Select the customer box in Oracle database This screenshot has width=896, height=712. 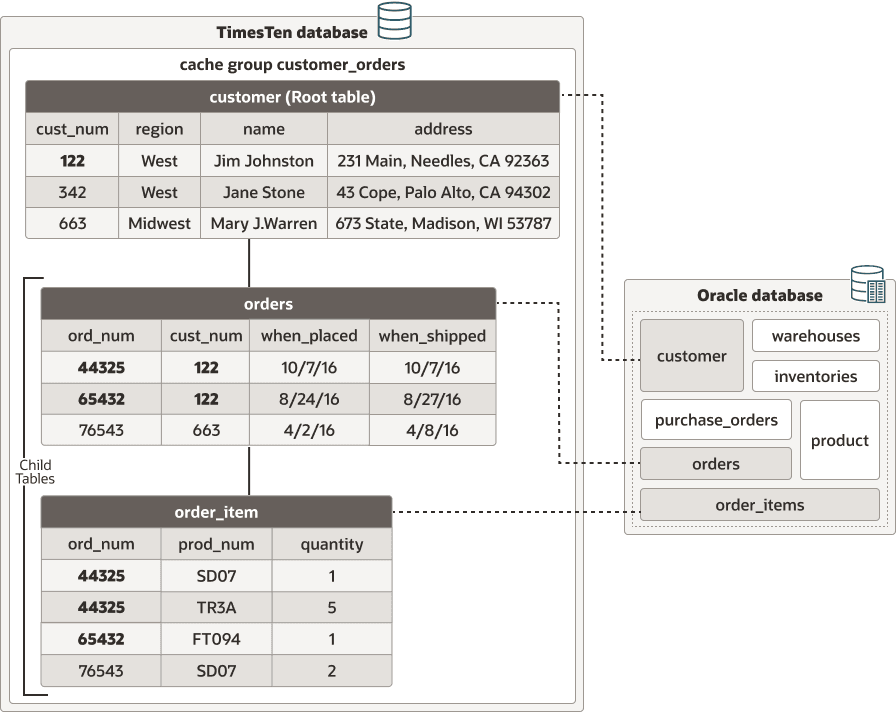[x=691, y=355]
